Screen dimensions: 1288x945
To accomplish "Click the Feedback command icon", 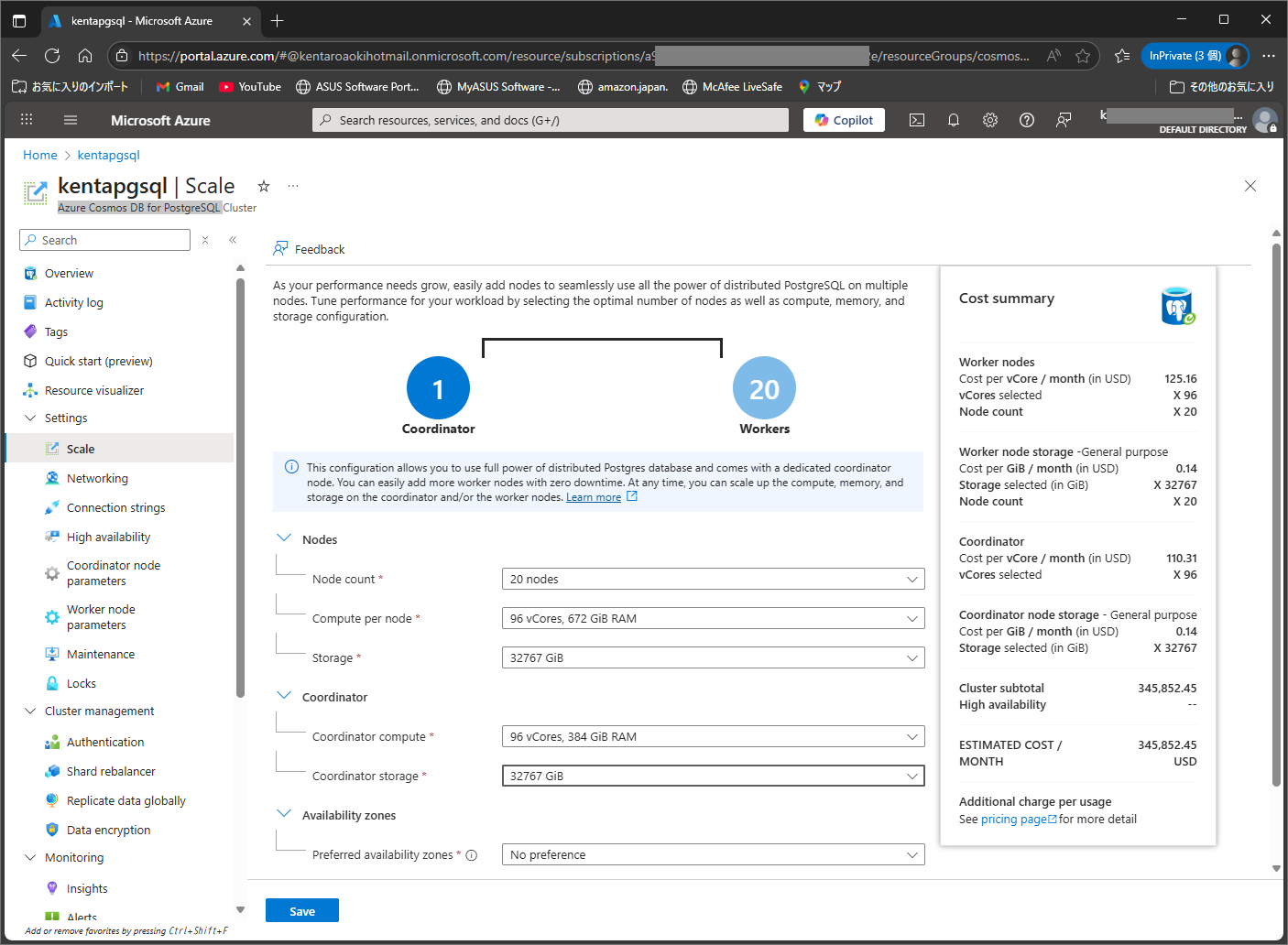I will 280,249.
